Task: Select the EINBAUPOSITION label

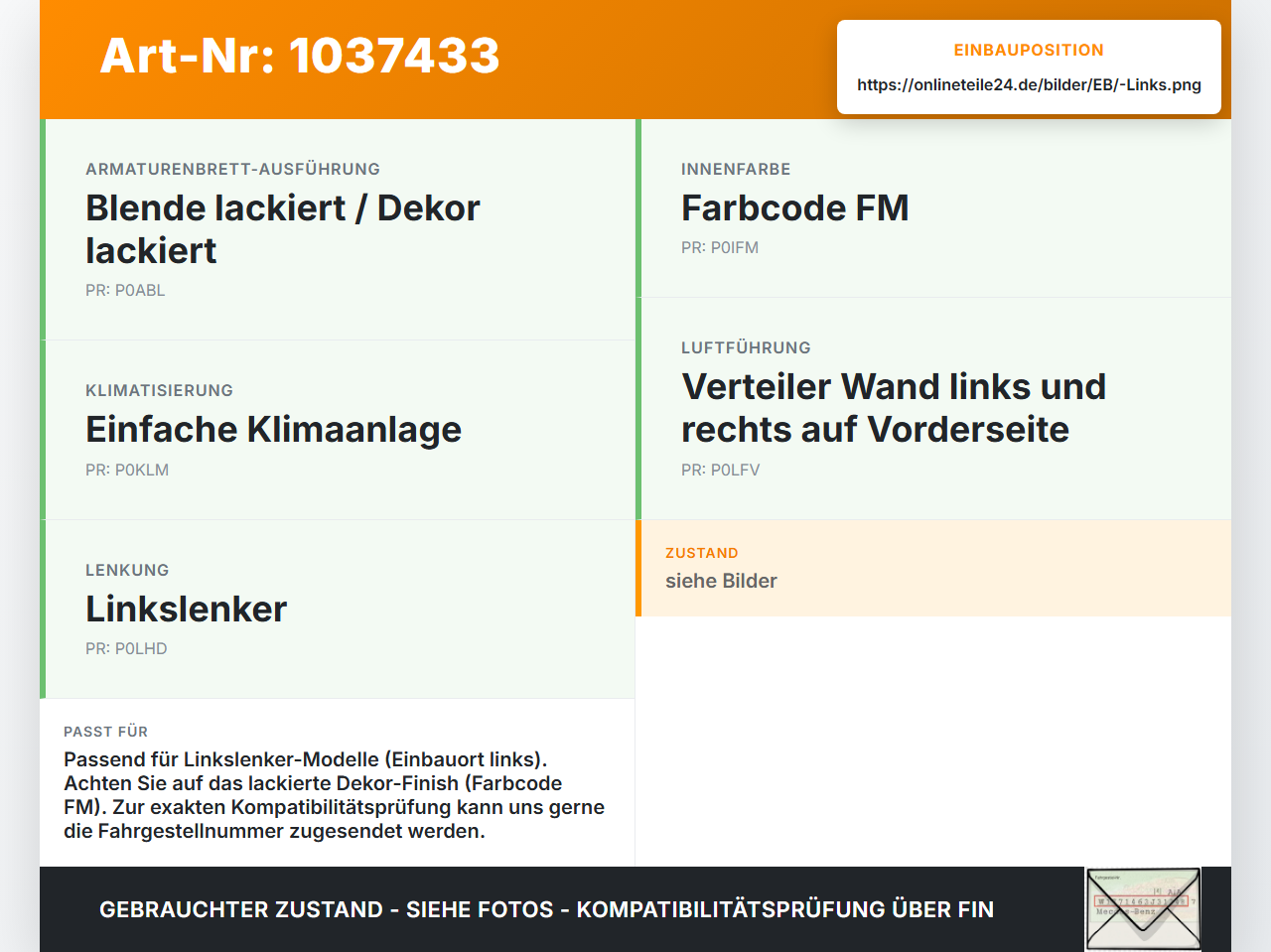Action: pos(1029,50)
